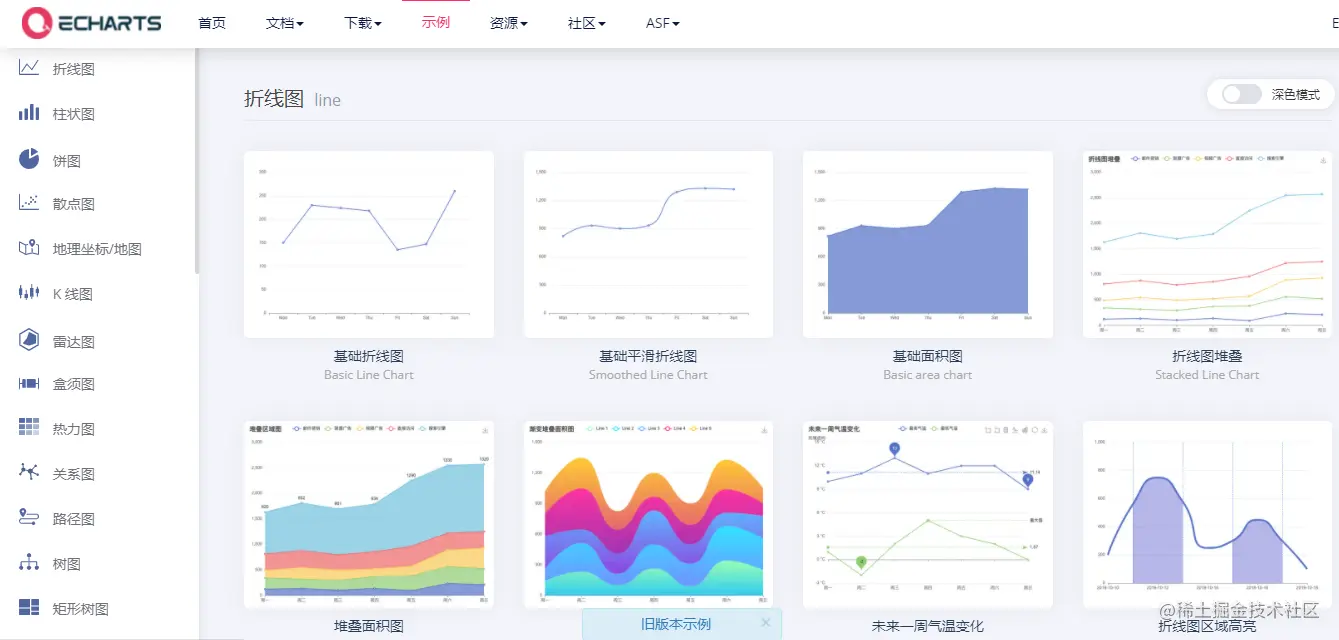Expand the 下载 dropdown menu
The height and width of the screenshot is (640, 1339).
click(x=363, y=23)
